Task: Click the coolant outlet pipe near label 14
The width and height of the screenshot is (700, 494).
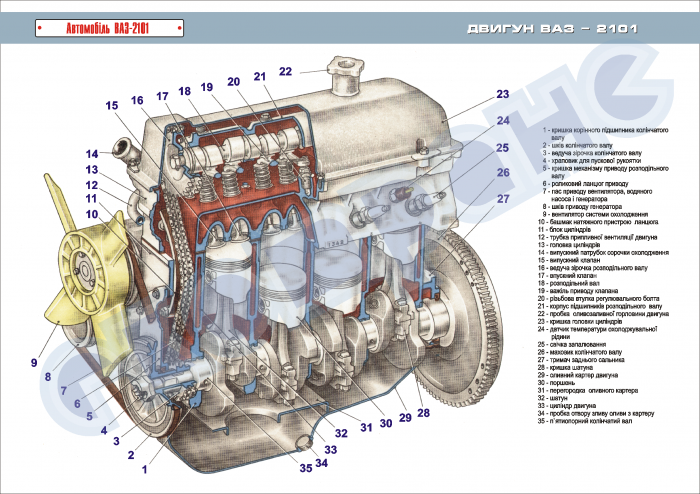Action: (121, 152)
